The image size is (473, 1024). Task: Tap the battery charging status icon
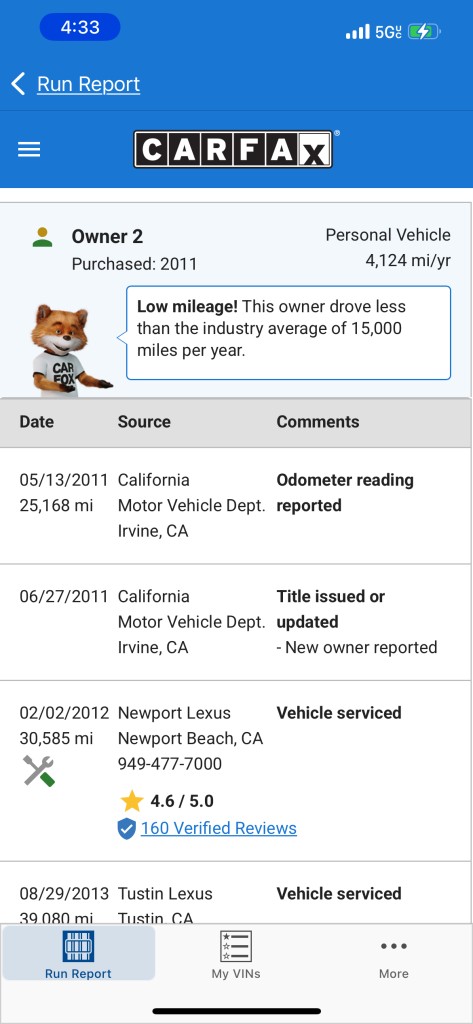[424, 31]
